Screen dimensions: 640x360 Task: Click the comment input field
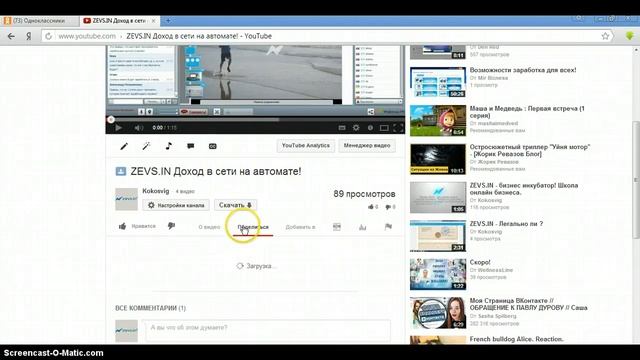click(x=268, y=330)
